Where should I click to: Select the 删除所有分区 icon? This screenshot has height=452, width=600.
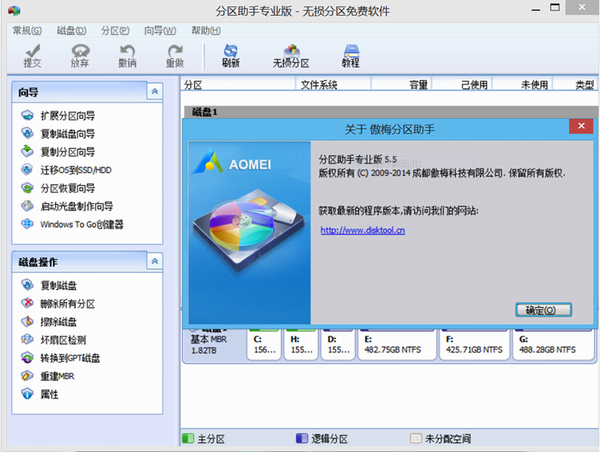(x=27, y=303)
